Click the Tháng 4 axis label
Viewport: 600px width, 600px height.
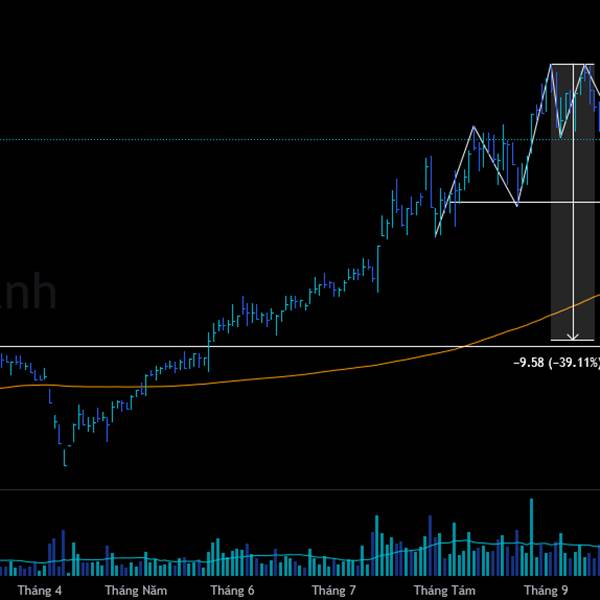tap(39, 590)
